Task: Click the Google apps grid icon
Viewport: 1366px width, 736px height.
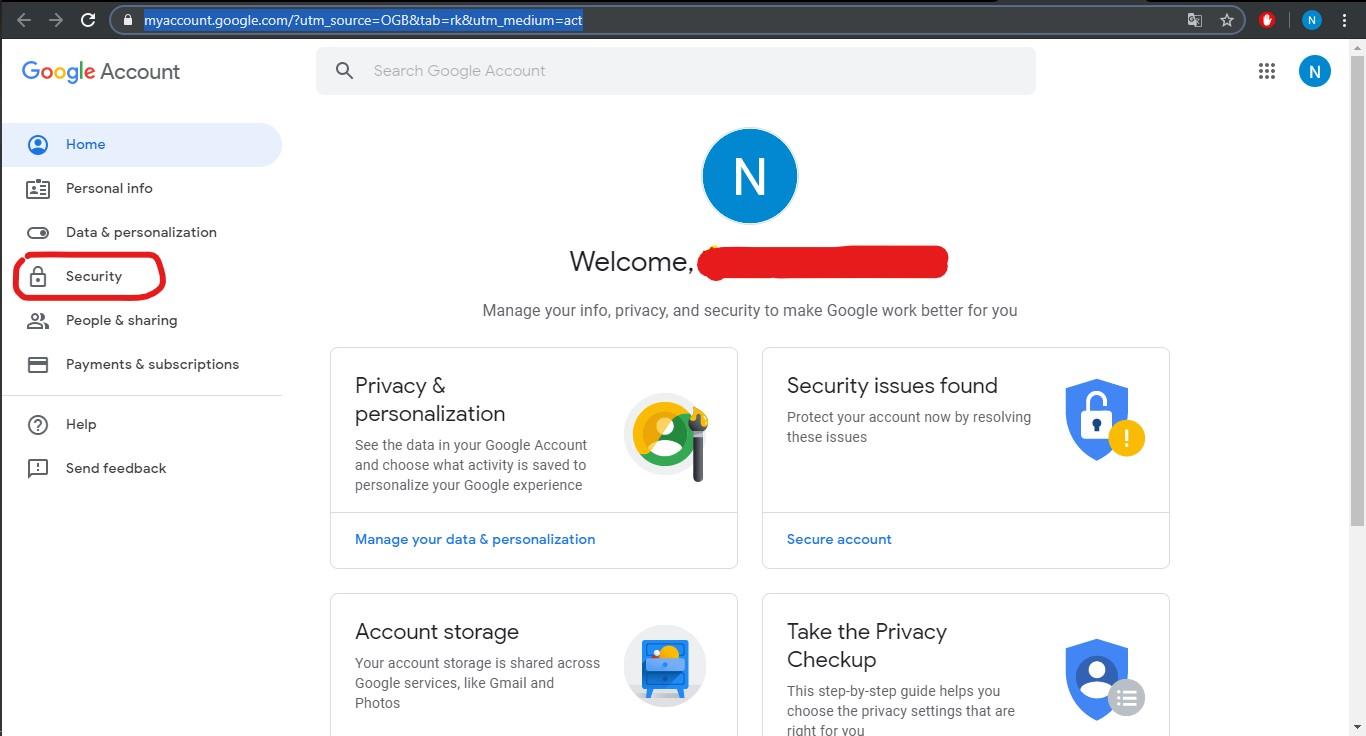Action: [1266, 71]
